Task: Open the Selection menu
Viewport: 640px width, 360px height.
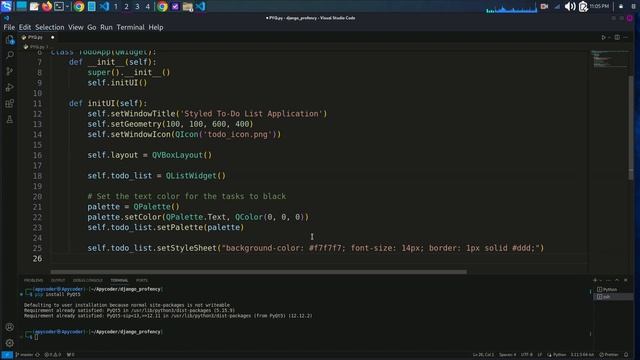Action: 49,27
